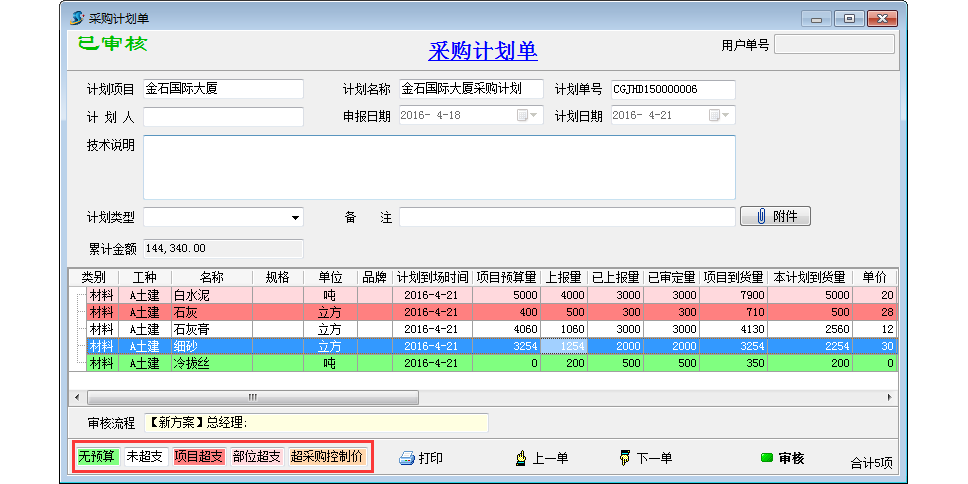Open the 计划日期 calendar picker
This screenshot has width=968, height=484.
coord(718,115)
